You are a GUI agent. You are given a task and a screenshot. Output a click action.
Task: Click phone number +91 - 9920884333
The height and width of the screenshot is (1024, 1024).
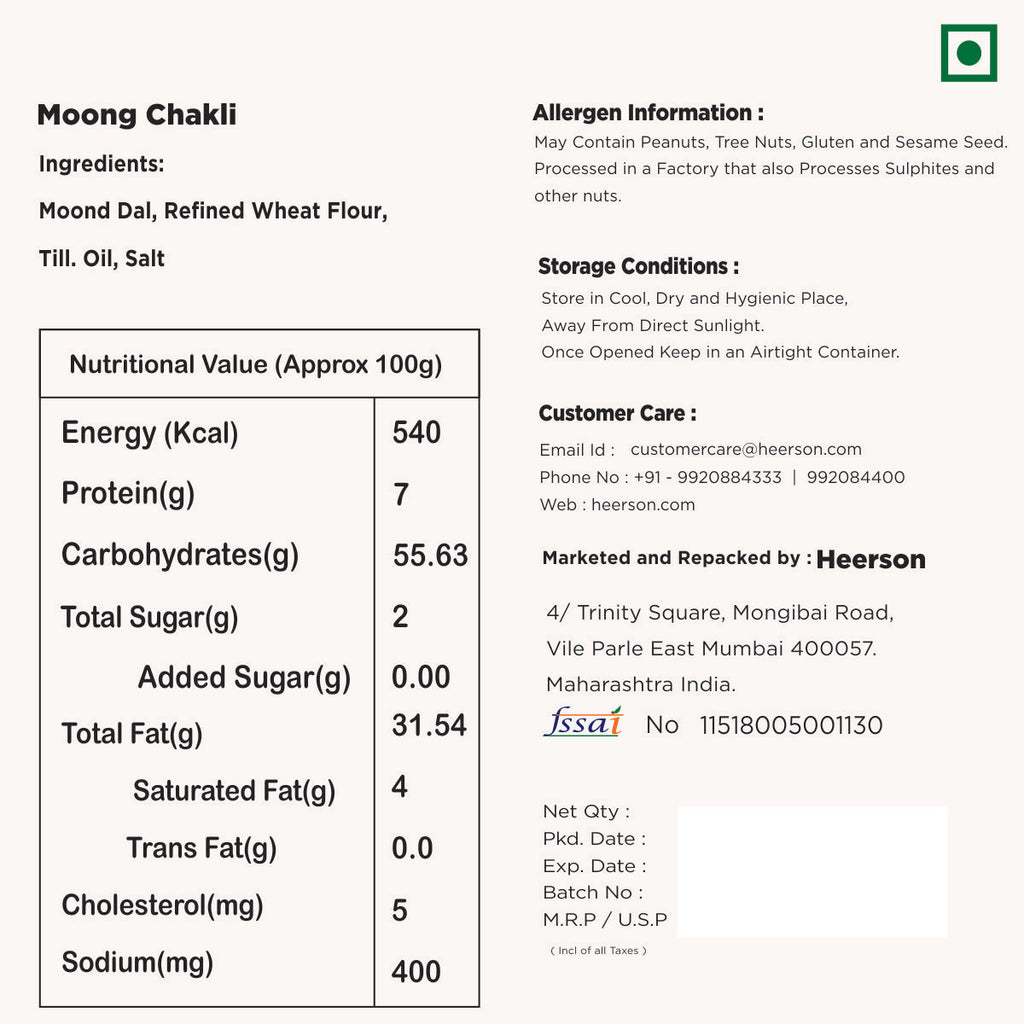[x=707, y=478]
